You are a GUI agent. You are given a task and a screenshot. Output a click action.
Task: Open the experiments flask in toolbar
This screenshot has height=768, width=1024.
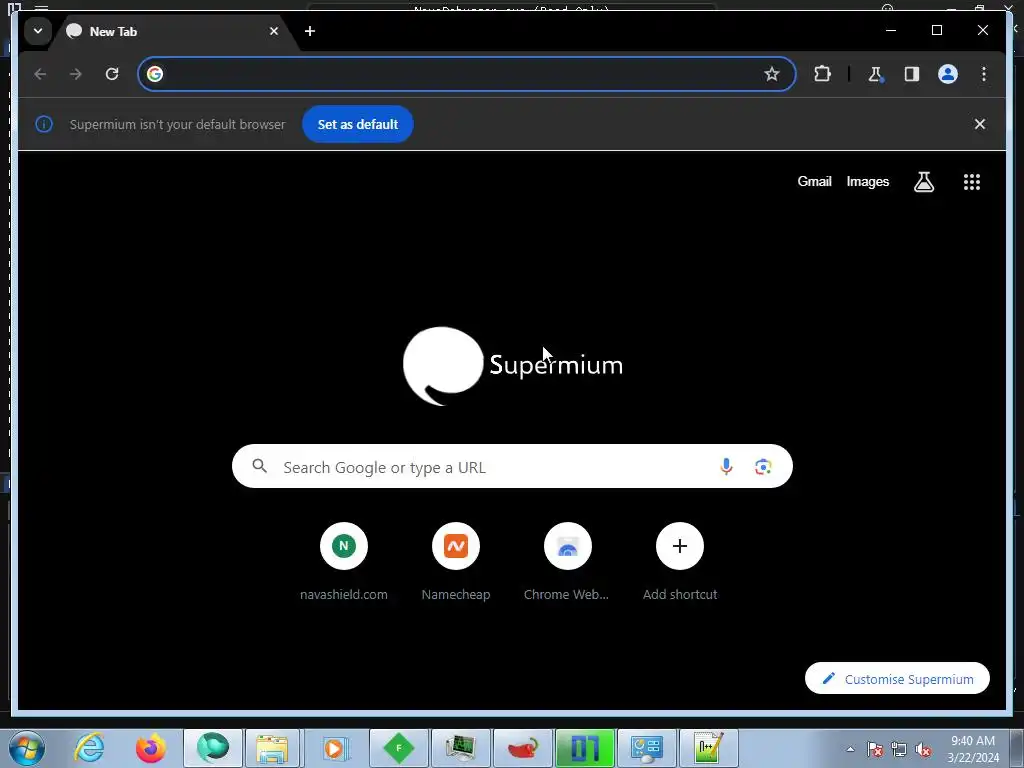[x=875, y=74]
